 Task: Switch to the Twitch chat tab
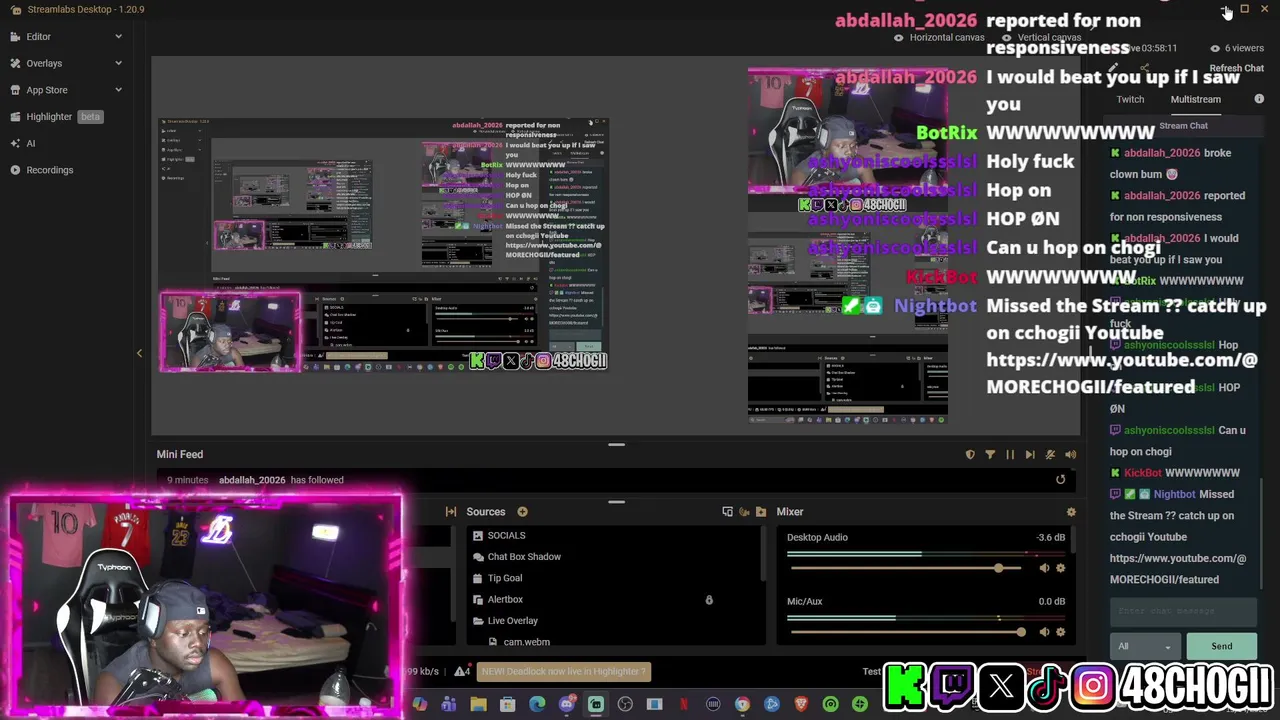coord(1130,99)
